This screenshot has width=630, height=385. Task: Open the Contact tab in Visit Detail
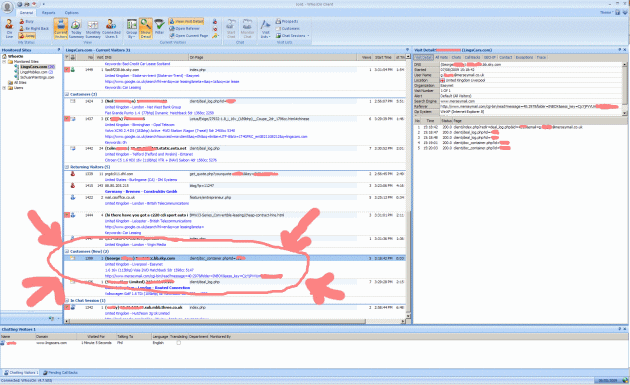(x=505, y=57)
